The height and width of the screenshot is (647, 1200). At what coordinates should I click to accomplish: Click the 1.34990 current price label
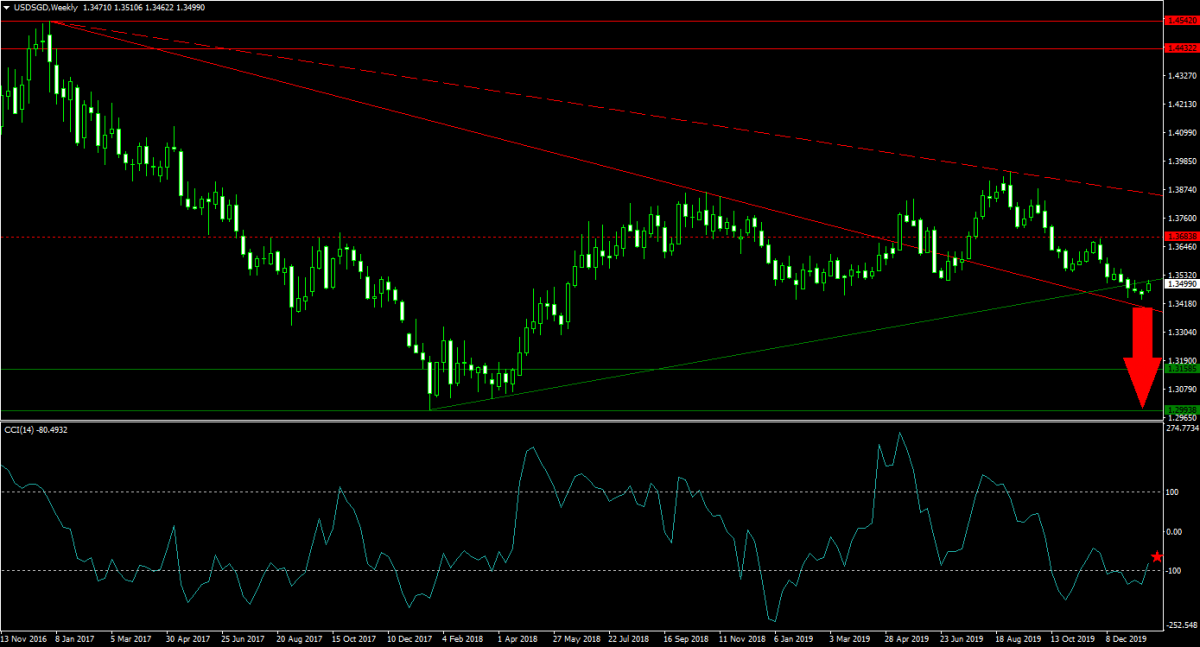point(1181,284)
